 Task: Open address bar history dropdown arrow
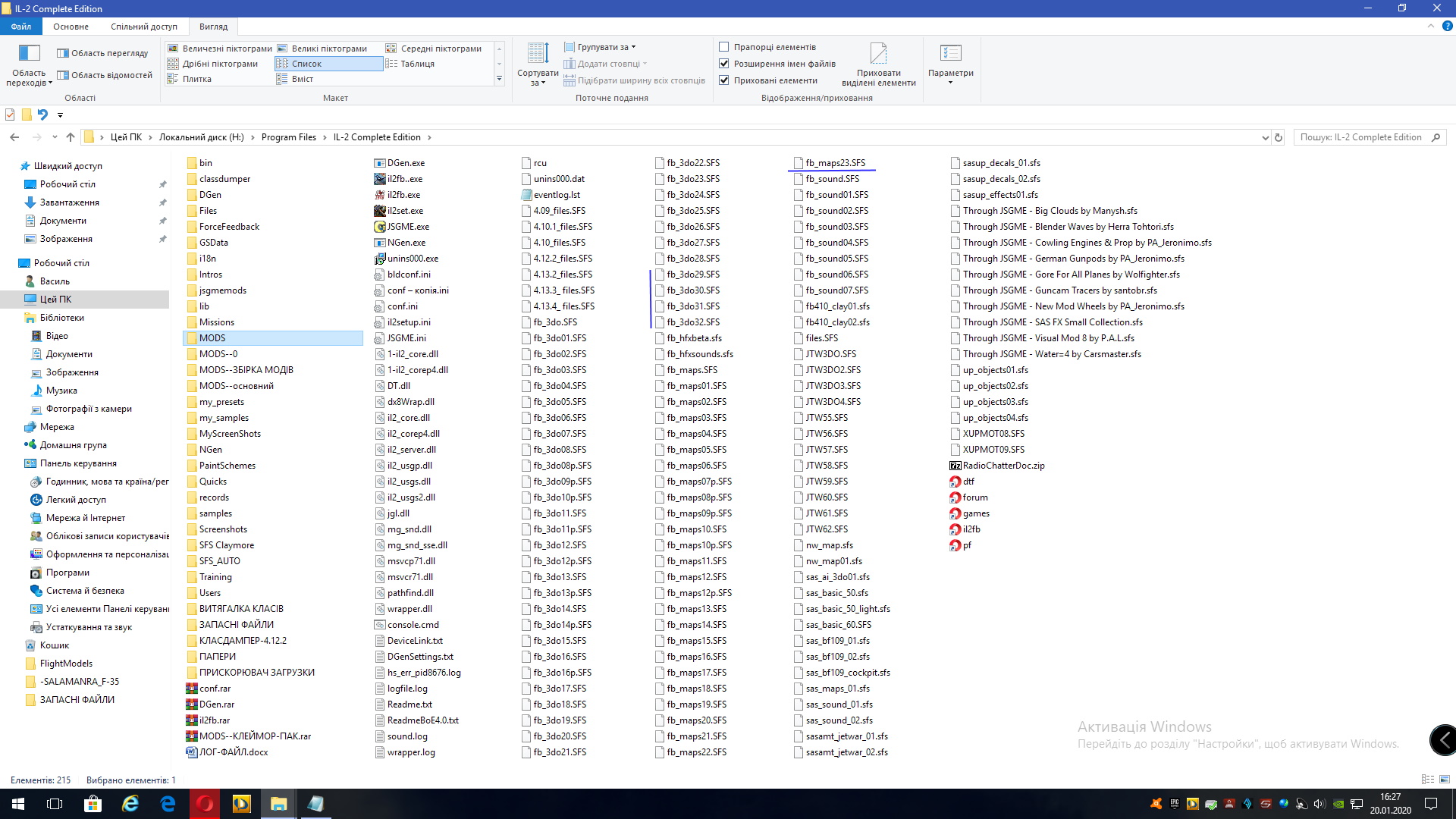click(x=1264, y=137)
